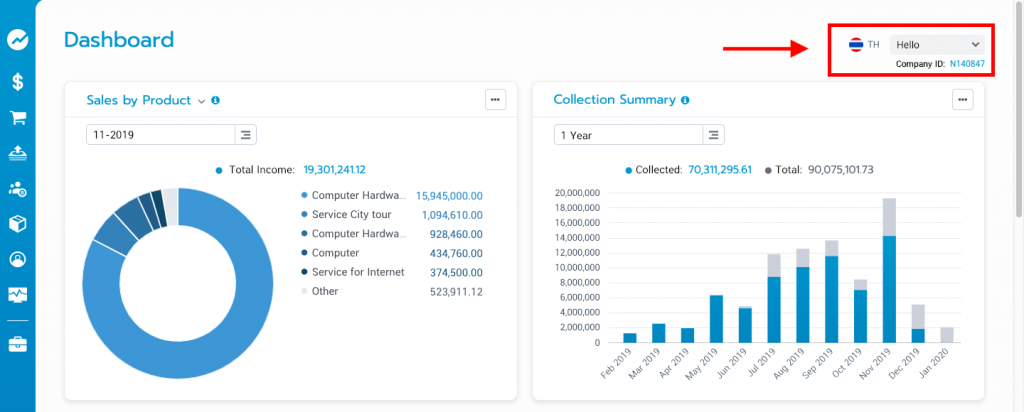
Task: Open the shopping cart sidebar icon
Action: click(x=17, y=117)
